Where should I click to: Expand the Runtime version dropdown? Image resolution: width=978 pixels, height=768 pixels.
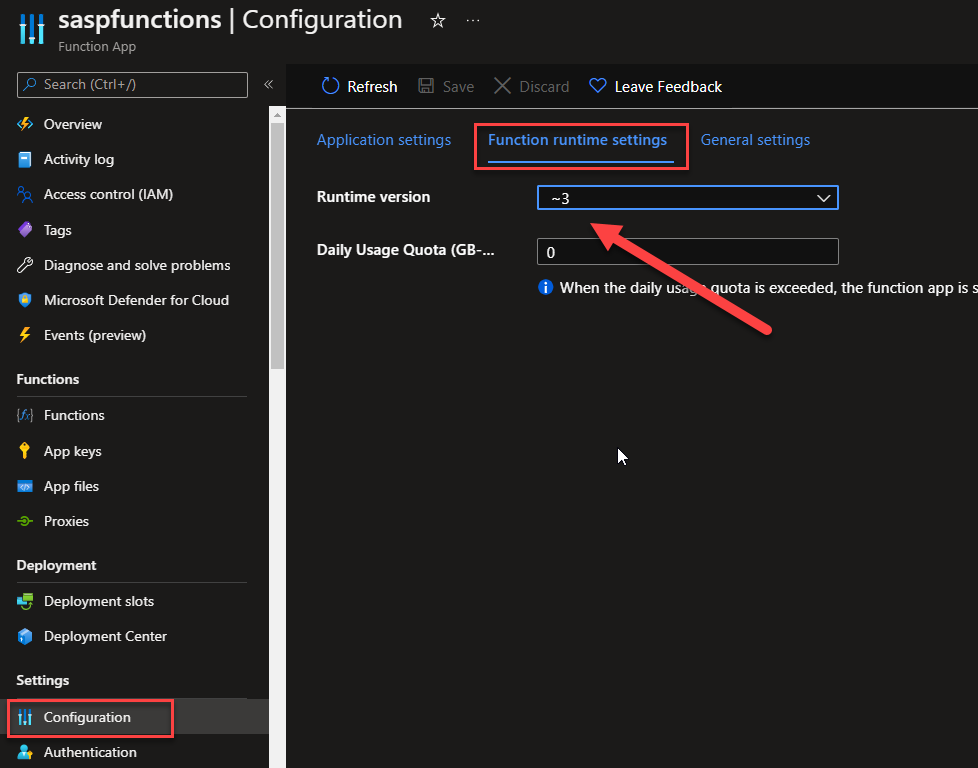click(687, 198)
